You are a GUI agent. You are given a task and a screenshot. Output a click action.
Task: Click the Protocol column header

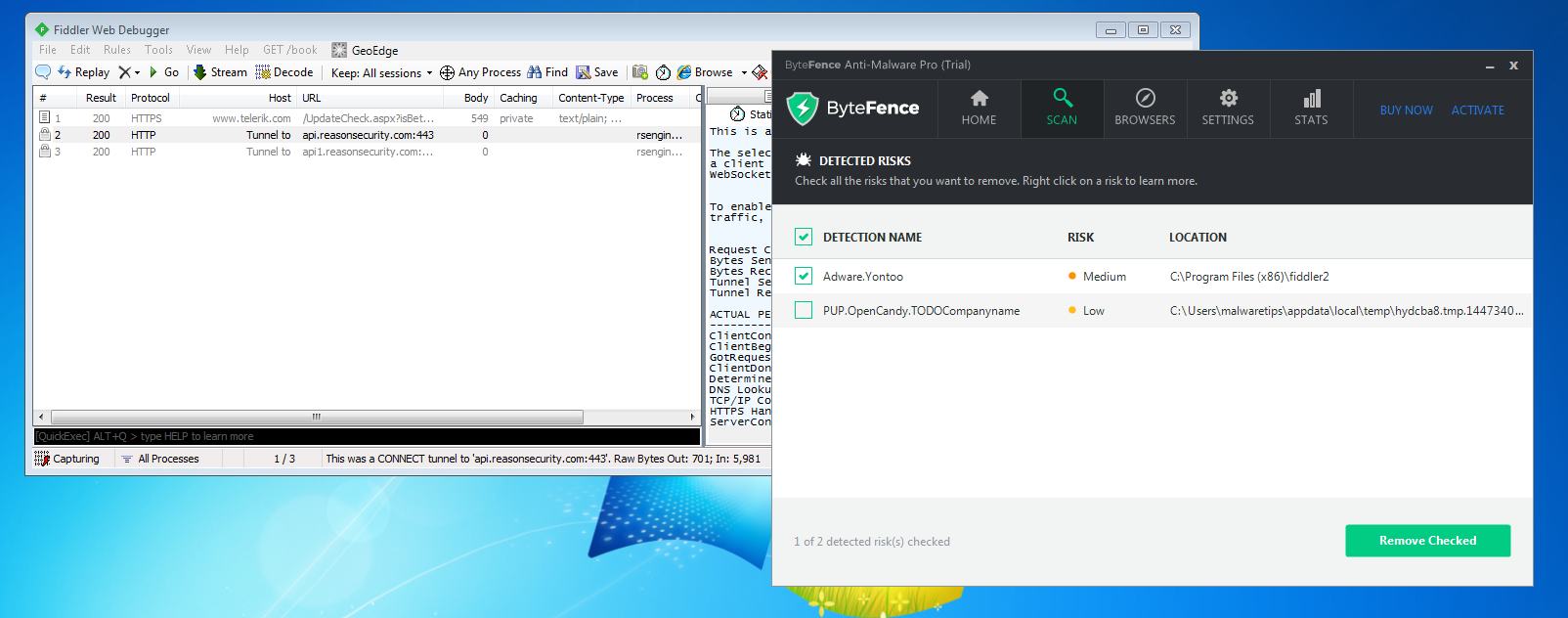pos(151,98)
